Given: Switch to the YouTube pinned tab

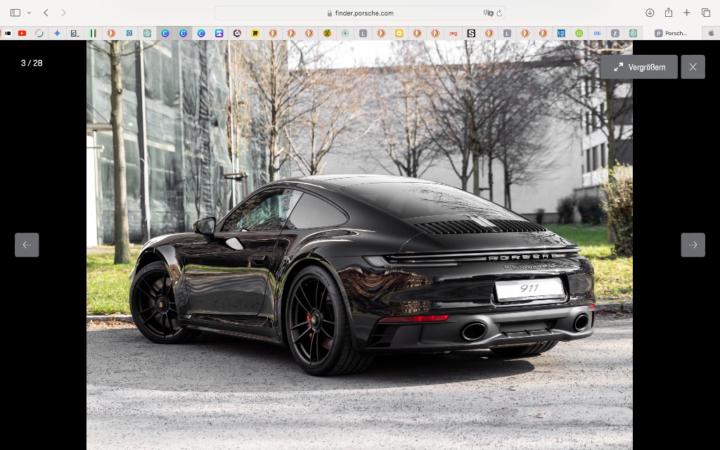Looking at the screenshot, I should [22, 33].
